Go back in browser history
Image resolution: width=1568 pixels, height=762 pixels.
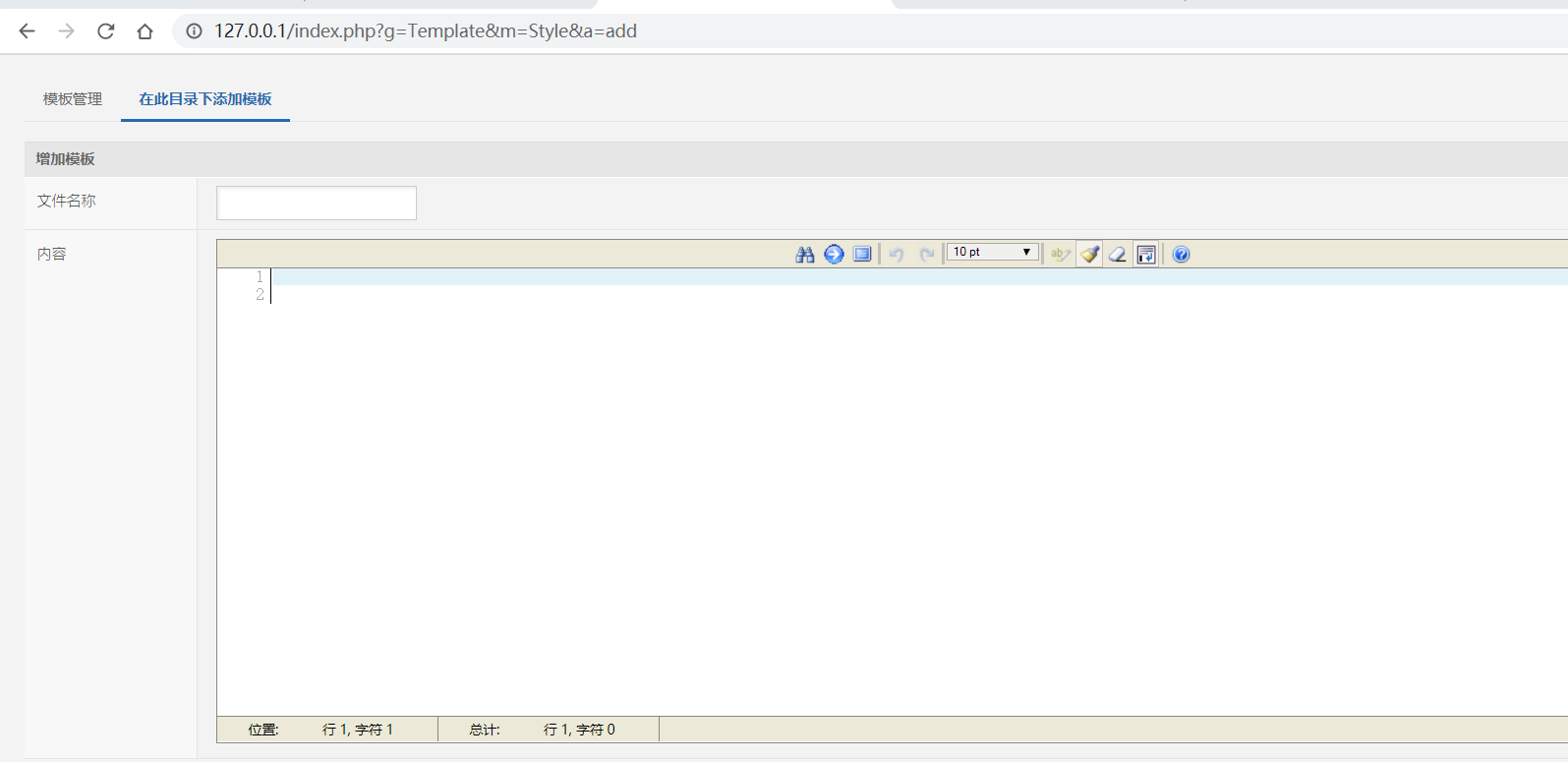[x=27, y=31]
